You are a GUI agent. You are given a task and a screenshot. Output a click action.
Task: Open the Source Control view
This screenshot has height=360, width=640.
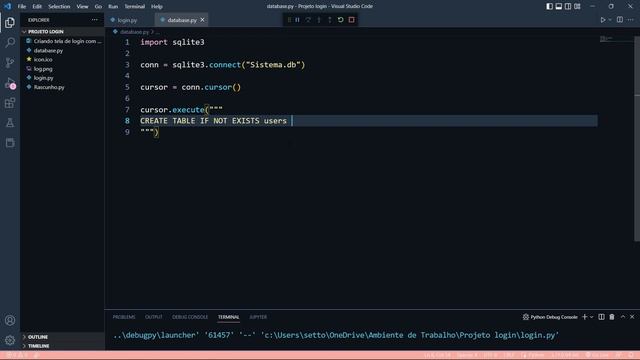pos(10,62)
